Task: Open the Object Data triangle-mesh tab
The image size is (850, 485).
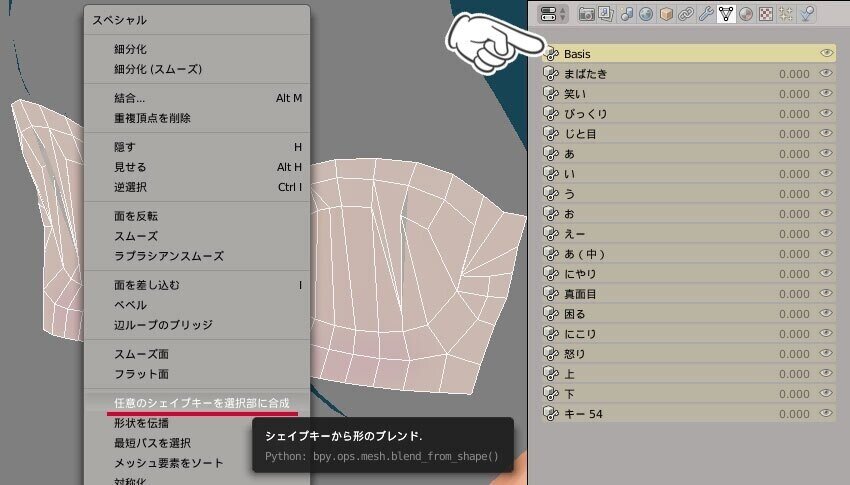Action: point(726,14)
